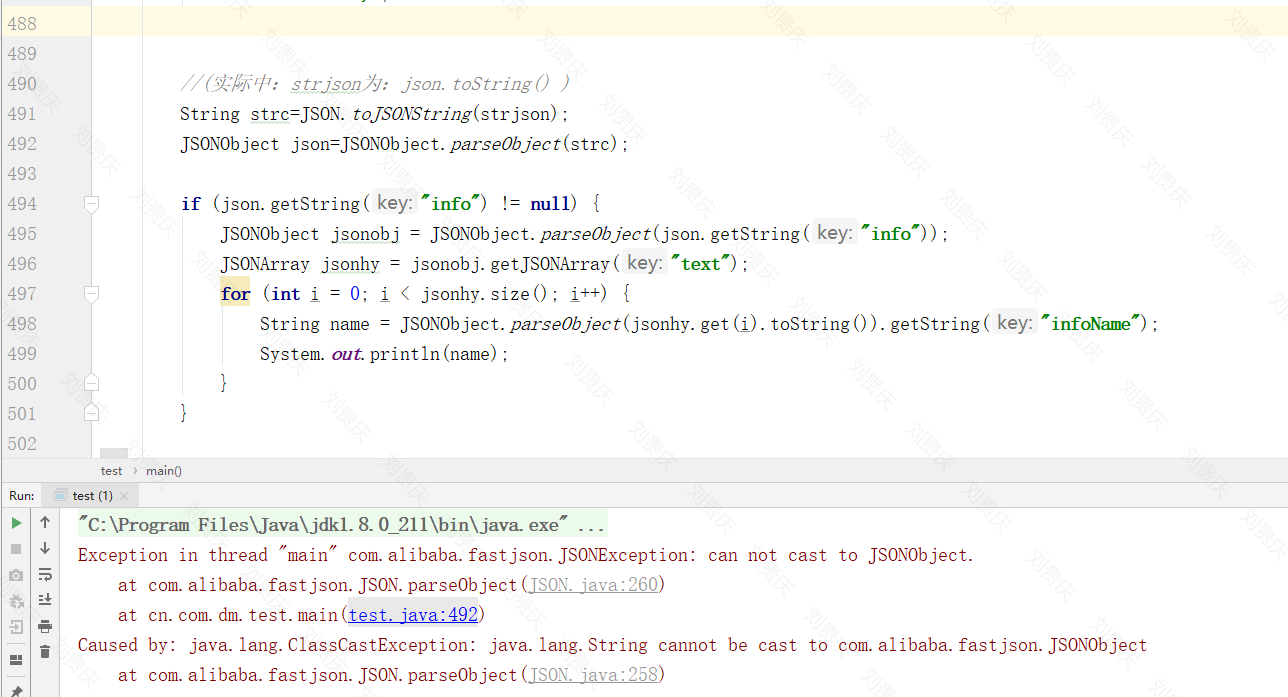Click line number 496 in the gutter
This screenshot has height=697, width=1288.
[x=22, y=263]
